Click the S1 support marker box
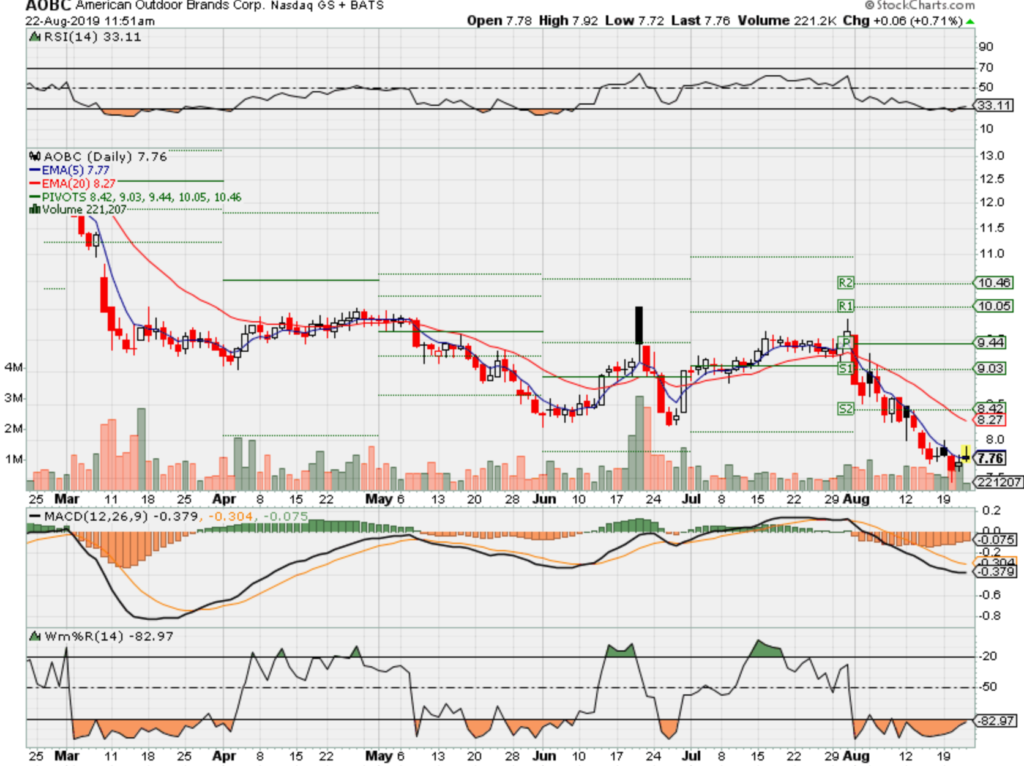1024x766 pixels. tap(846, 369)
